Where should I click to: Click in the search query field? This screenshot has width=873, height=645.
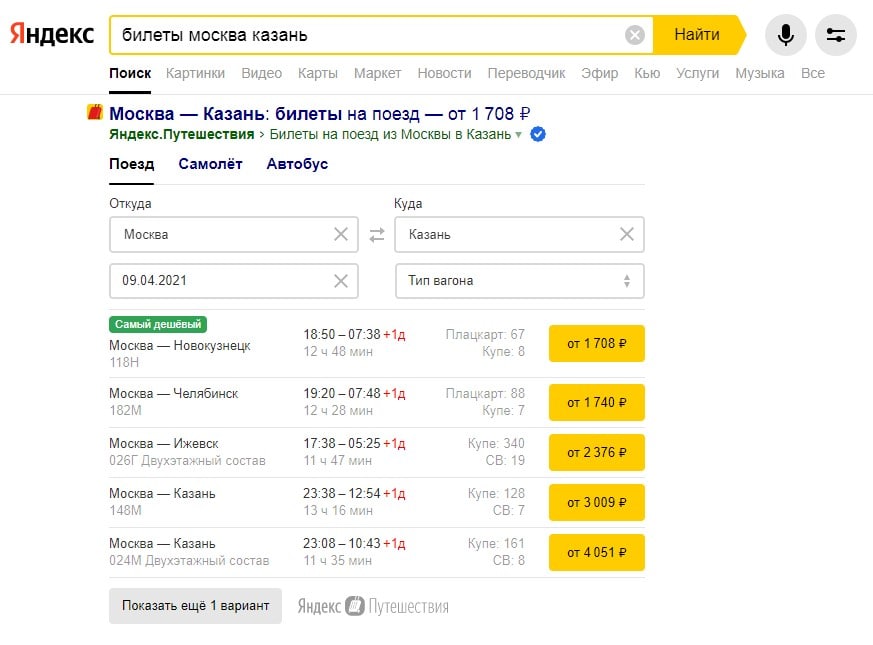pyautogui.click(x=367, y=35)
